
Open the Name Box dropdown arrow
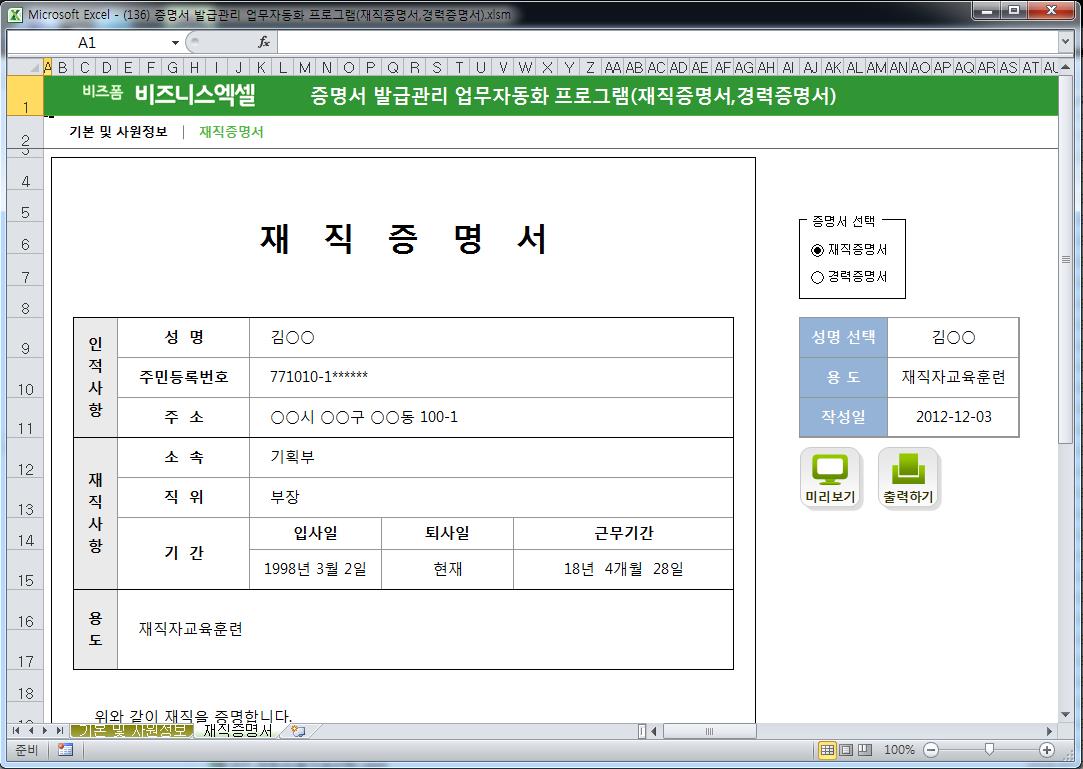click(x=175, y=43)
